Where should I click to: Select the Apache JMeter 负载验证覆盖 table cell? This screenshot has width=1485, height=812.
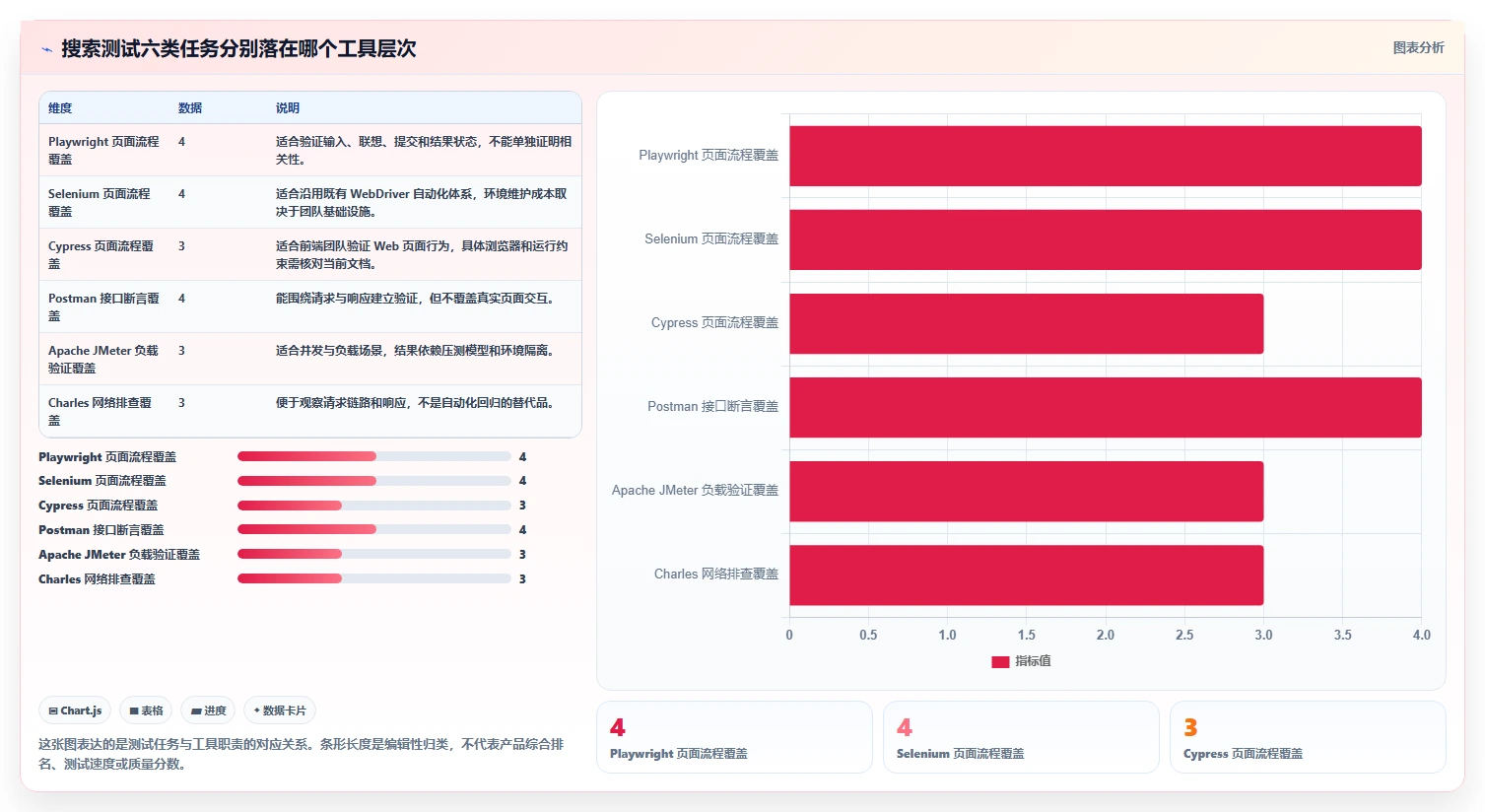point(103,359)
